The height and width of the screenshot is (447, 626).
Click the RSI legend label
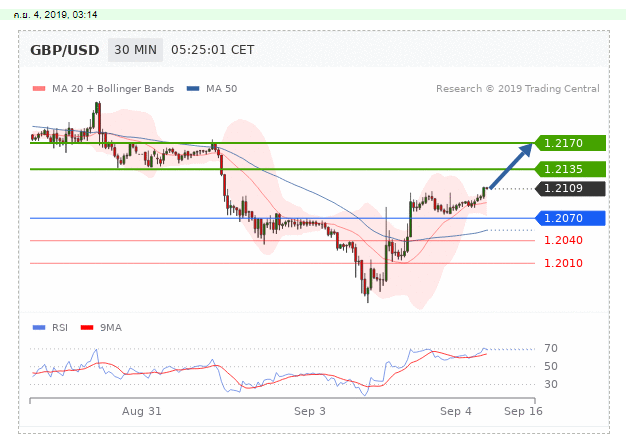pos(60,328)
